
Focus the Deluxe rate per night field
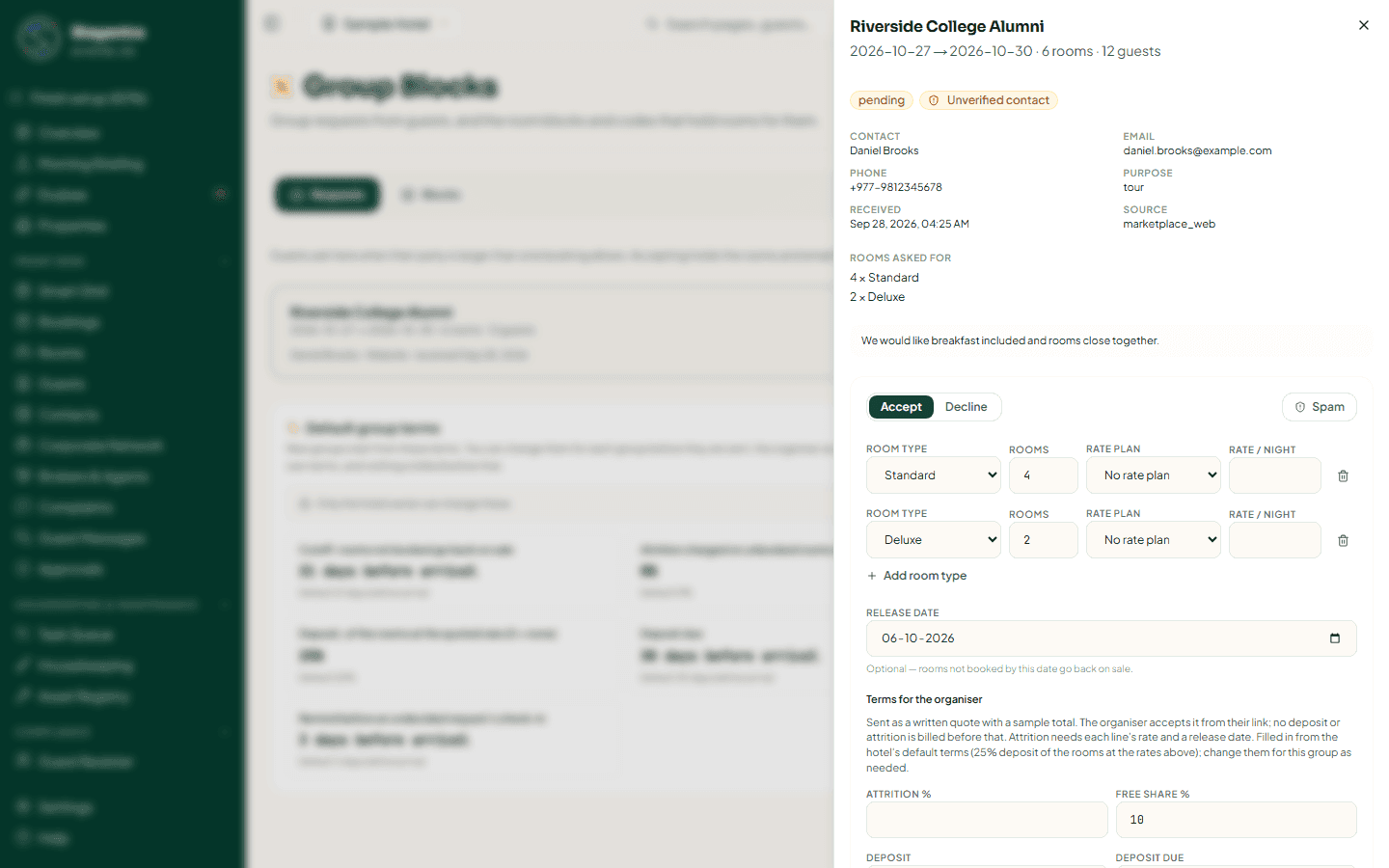coord(1275,540)
